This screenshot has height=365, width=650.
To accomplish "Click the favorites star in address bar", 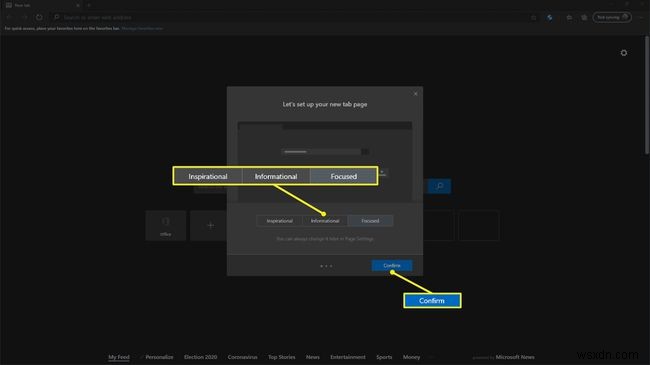I will 534,17.
